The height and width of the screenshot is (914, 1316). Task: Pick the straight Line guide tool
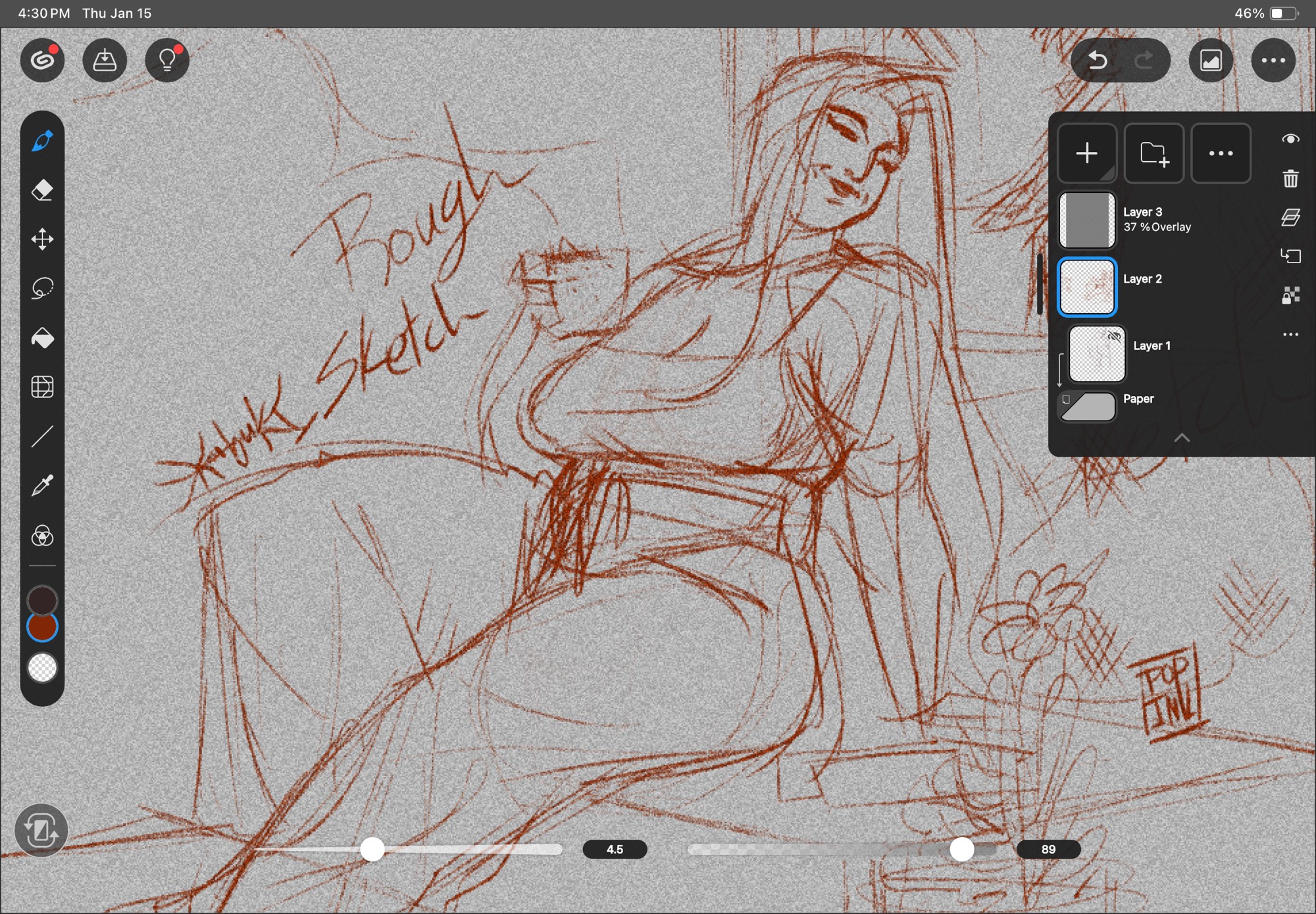[x=42, y=436]
